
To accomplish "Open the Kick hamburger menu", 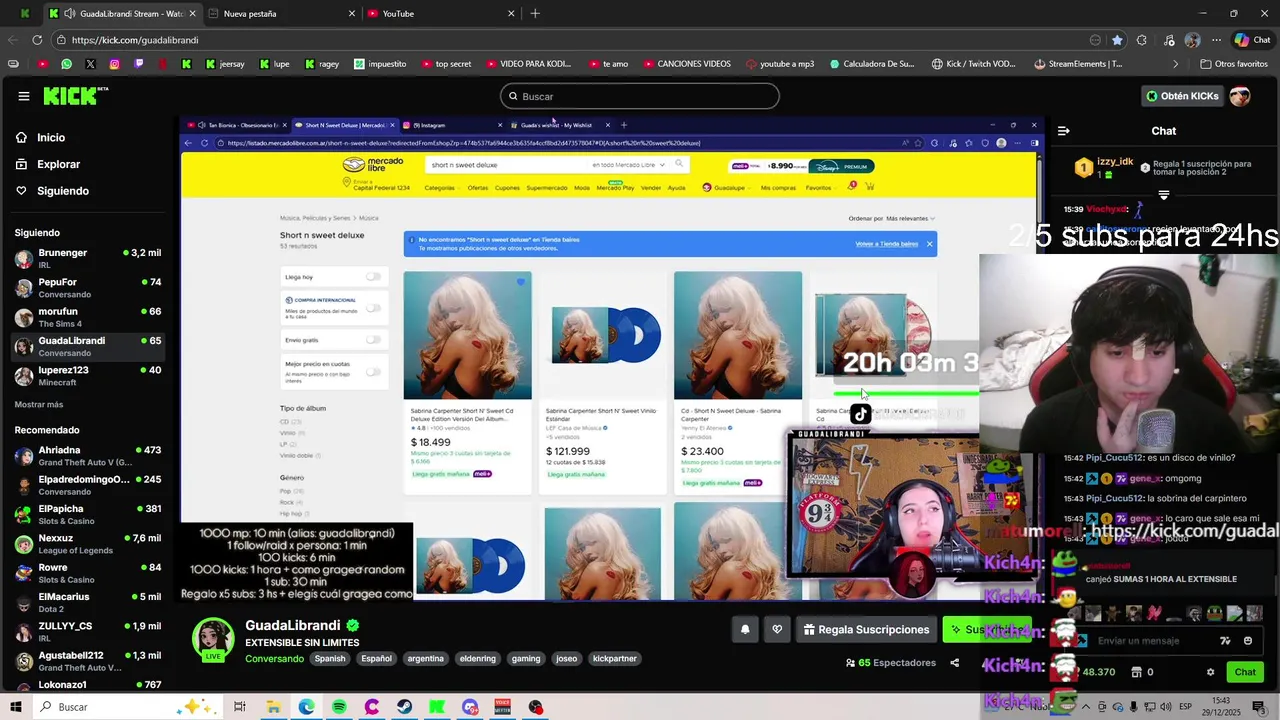I will [x=23, y=96].
